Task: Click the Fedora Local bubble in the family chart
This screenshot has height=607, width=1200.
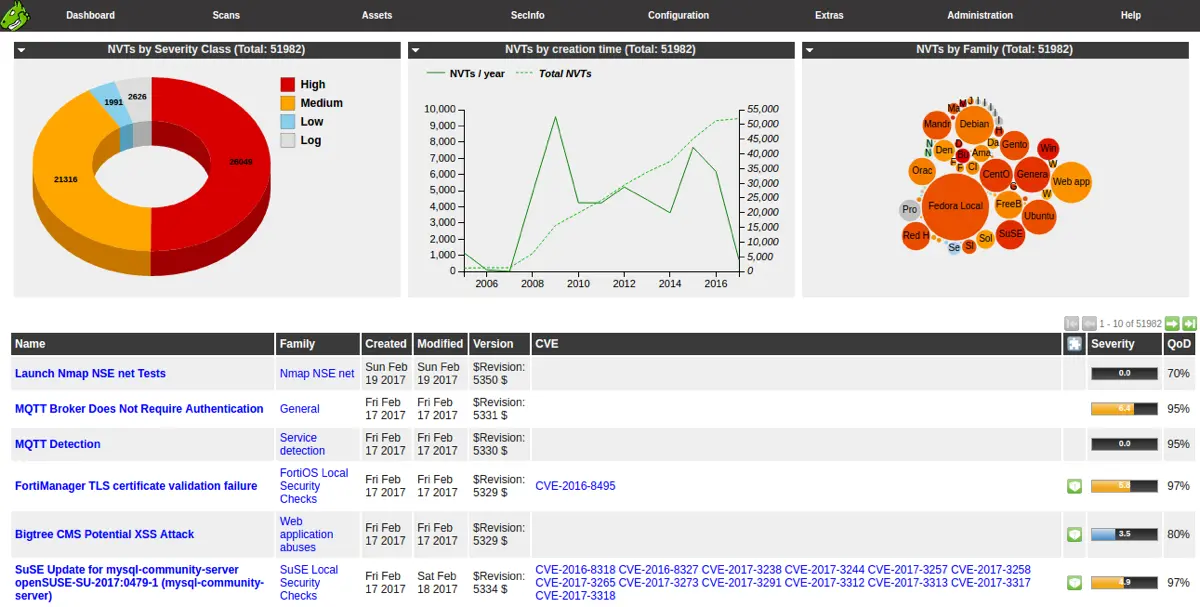Action: pos(956,206)
